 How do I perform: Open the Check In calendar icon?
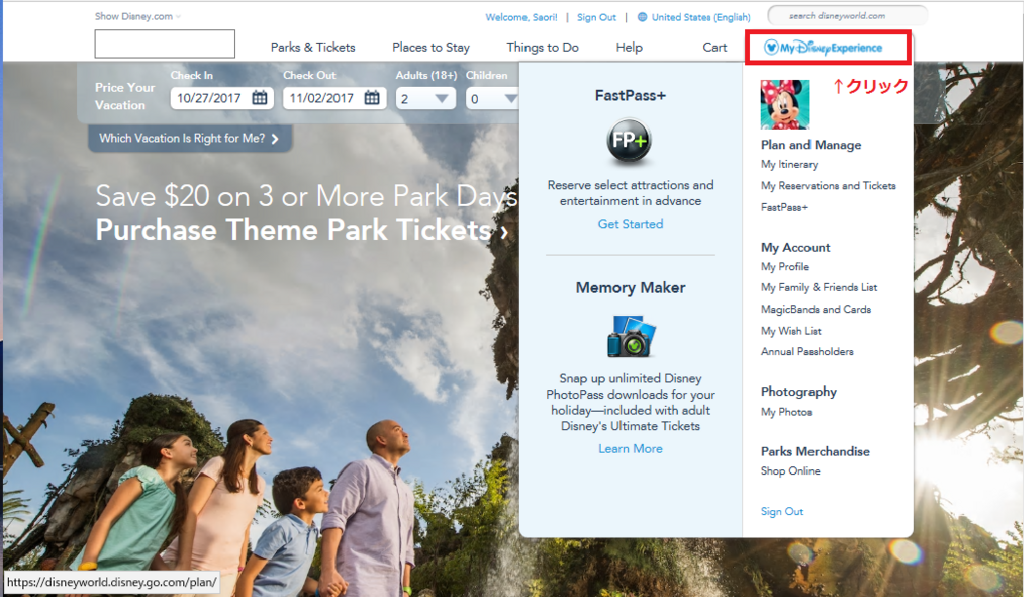pos(260,98)
